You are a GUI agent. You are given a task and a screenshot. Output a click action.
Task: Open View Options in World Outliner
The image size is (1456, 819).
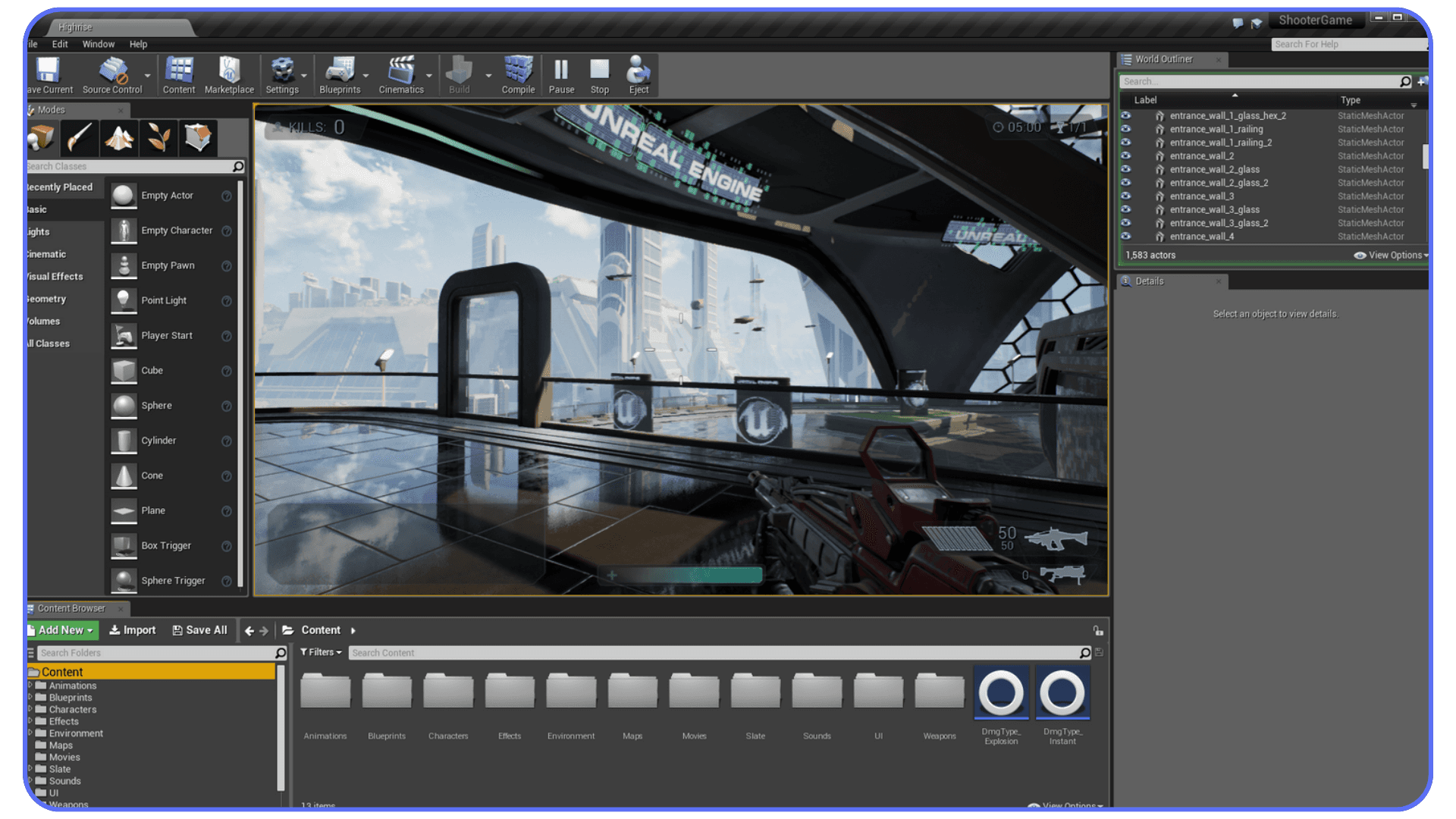(x=1389, y=255)
